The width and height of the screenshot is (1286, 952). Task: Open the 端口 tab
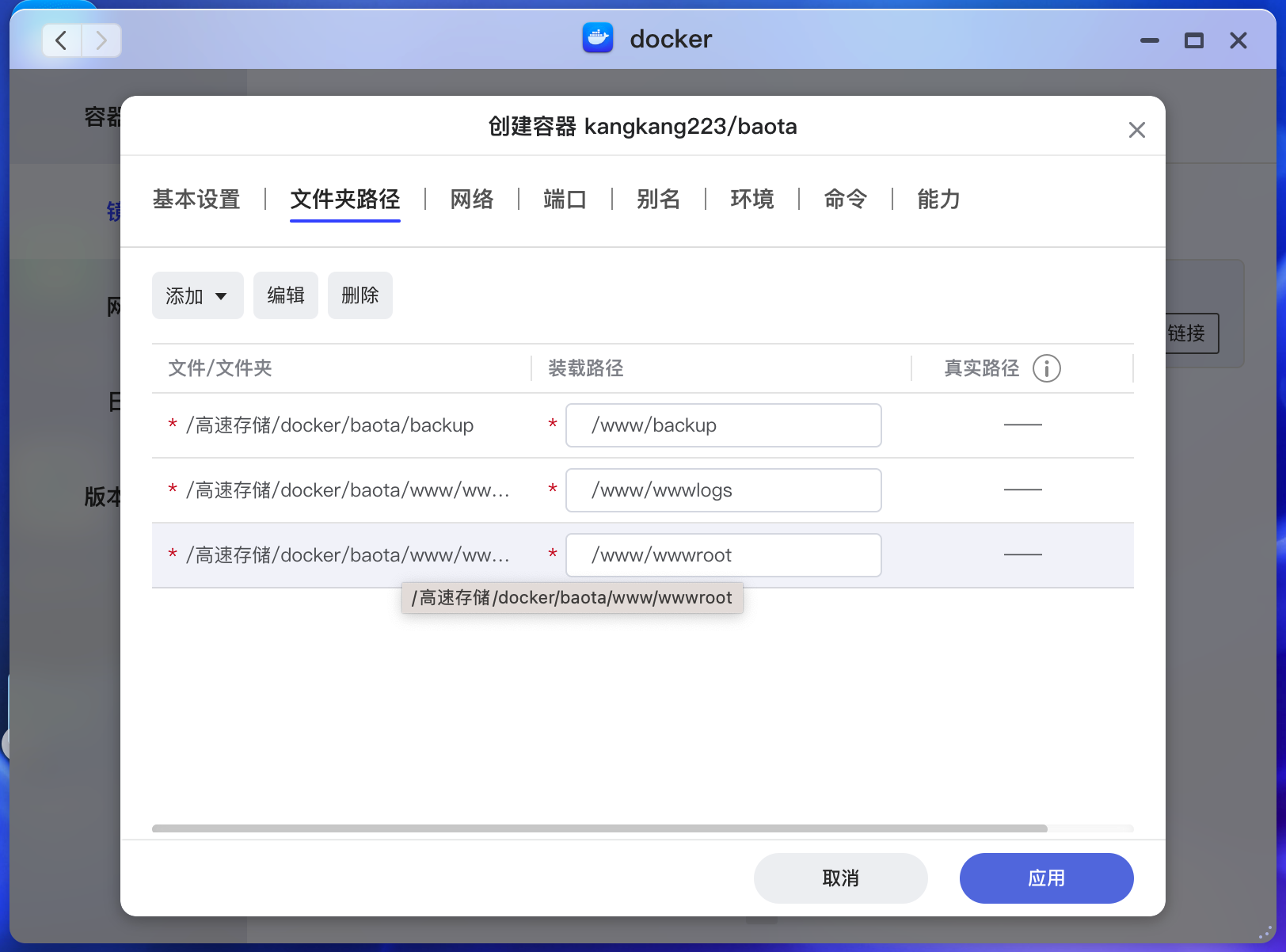coord(565,199)
